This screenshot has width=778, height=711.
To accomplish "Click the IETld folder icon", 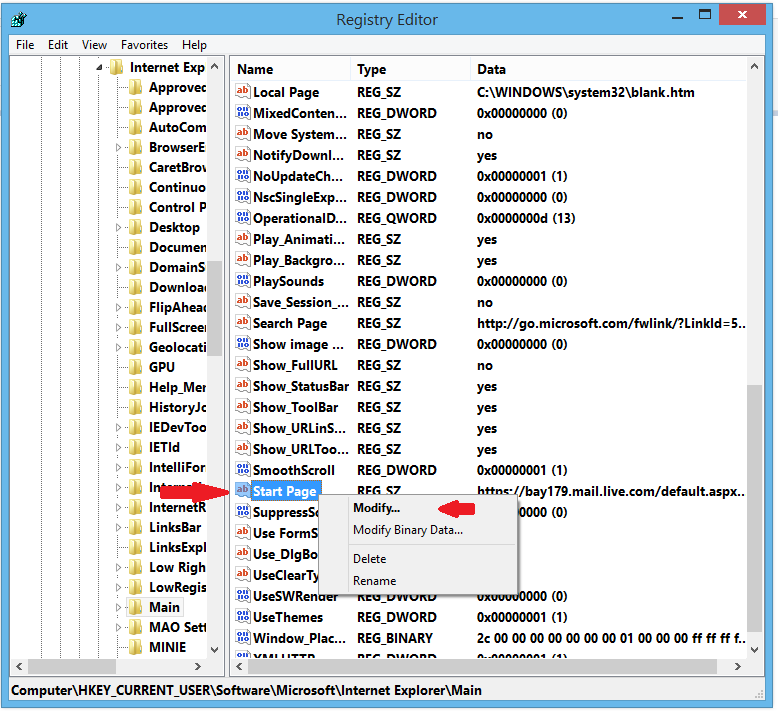I will tap(135, 447).
